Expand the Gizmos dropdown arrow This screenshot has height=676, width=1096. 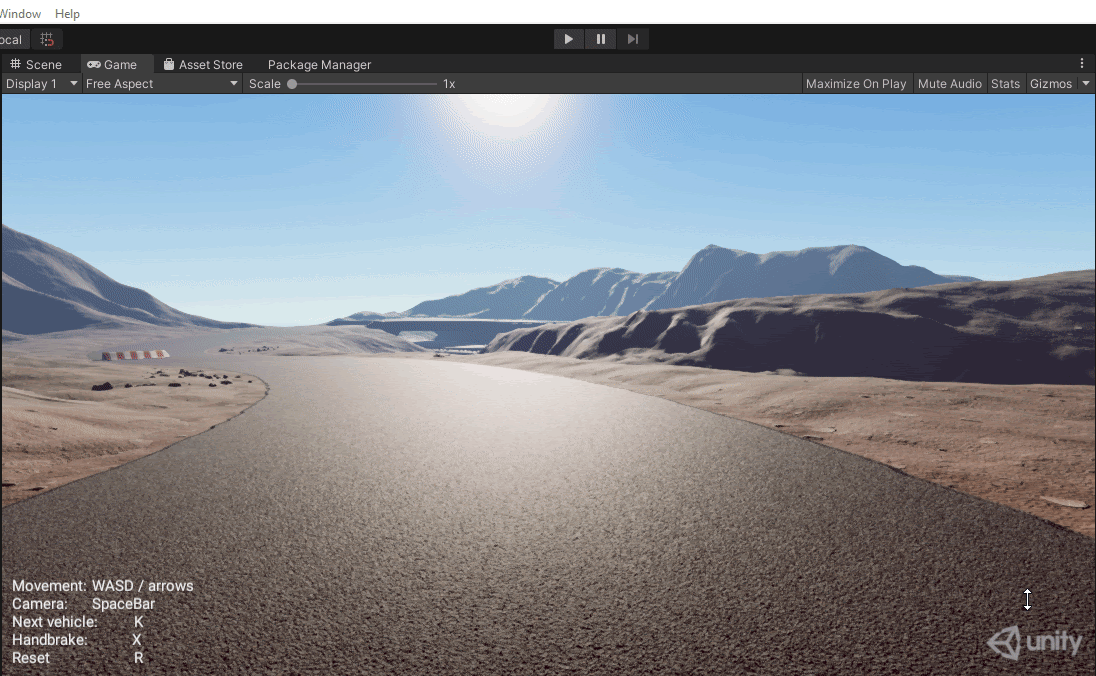tap(1086, 84)
